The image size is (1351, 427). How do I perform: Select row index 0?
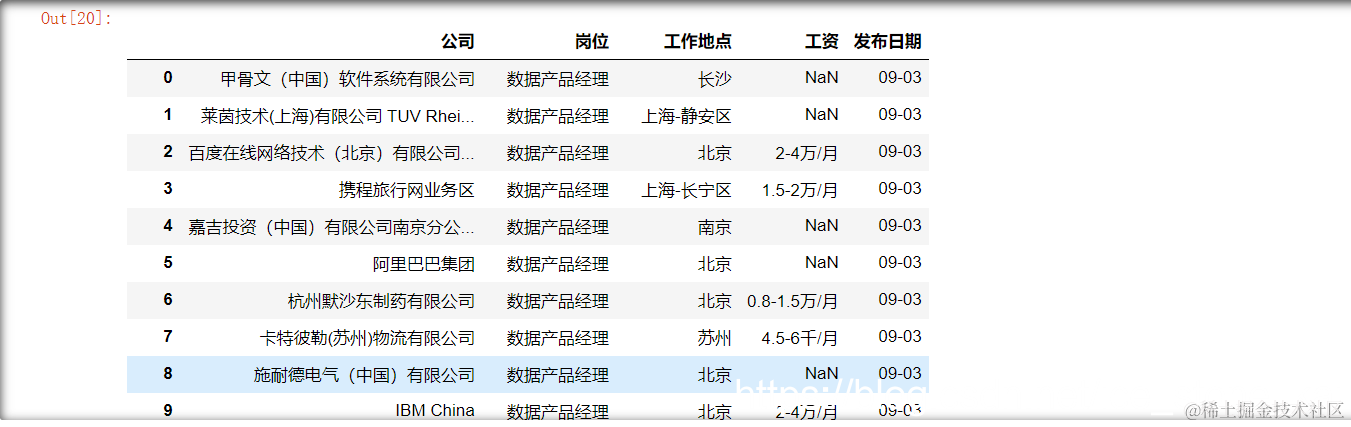click(x=168, y=78)
